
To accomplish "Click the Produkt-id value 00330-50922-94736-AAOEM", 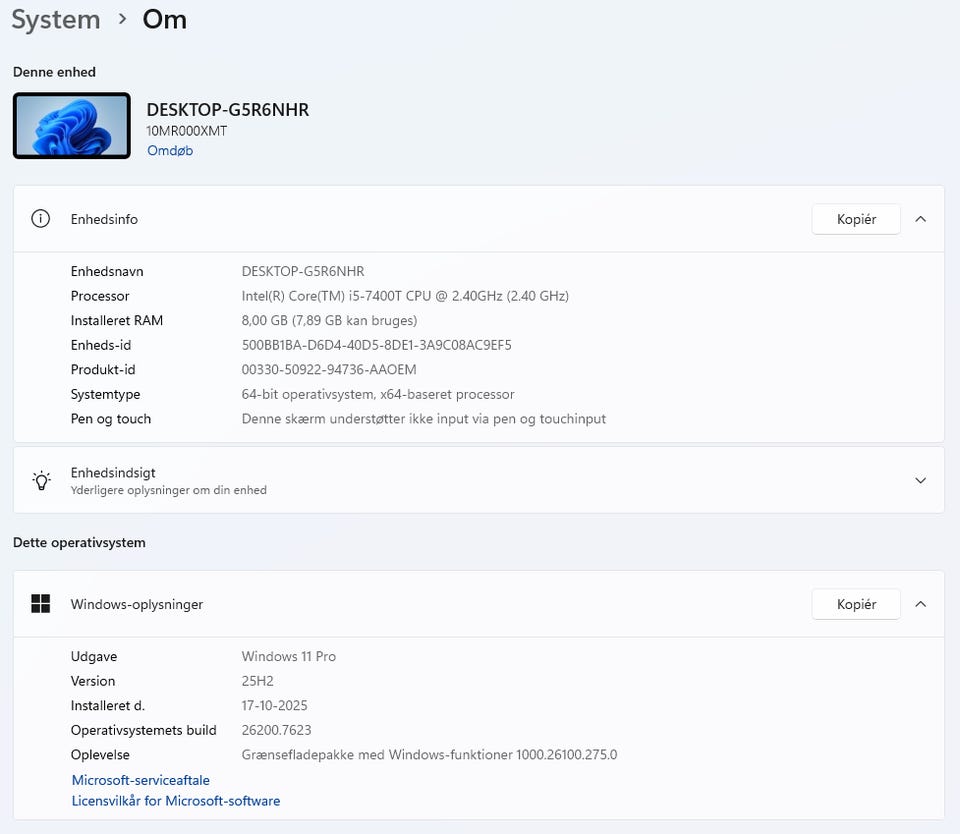I will (x=329, y=369).
